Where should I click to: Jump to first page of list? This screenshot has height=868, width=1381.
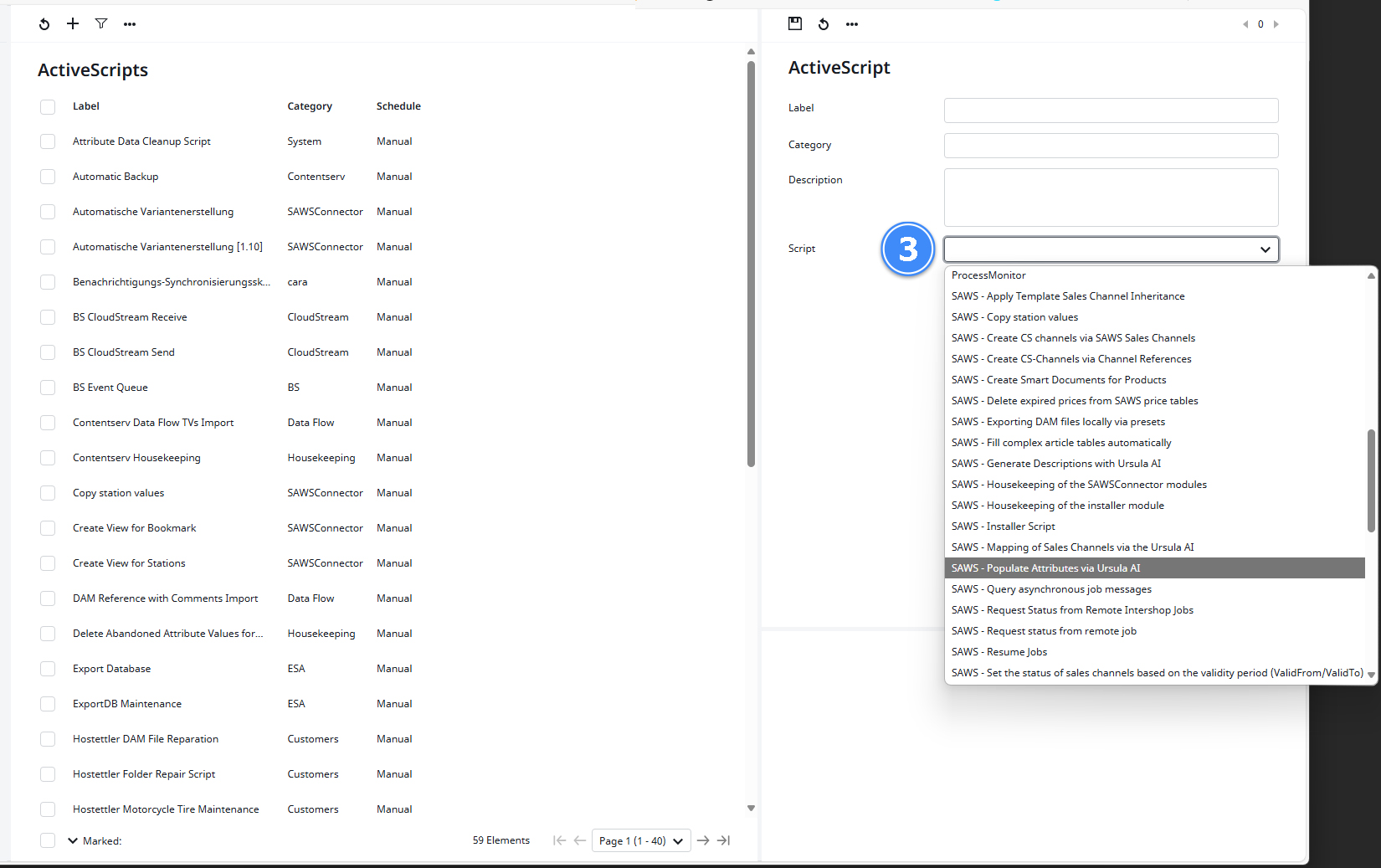coord(559,840)
